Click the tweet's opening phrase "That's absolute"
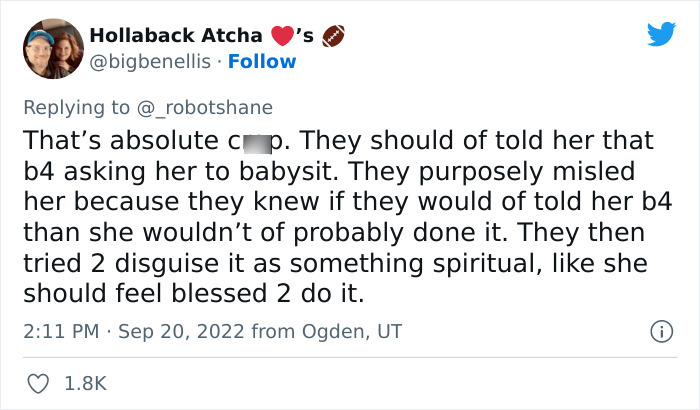The height and width of the screenshot is (410, 700). [x=116, y=140]
